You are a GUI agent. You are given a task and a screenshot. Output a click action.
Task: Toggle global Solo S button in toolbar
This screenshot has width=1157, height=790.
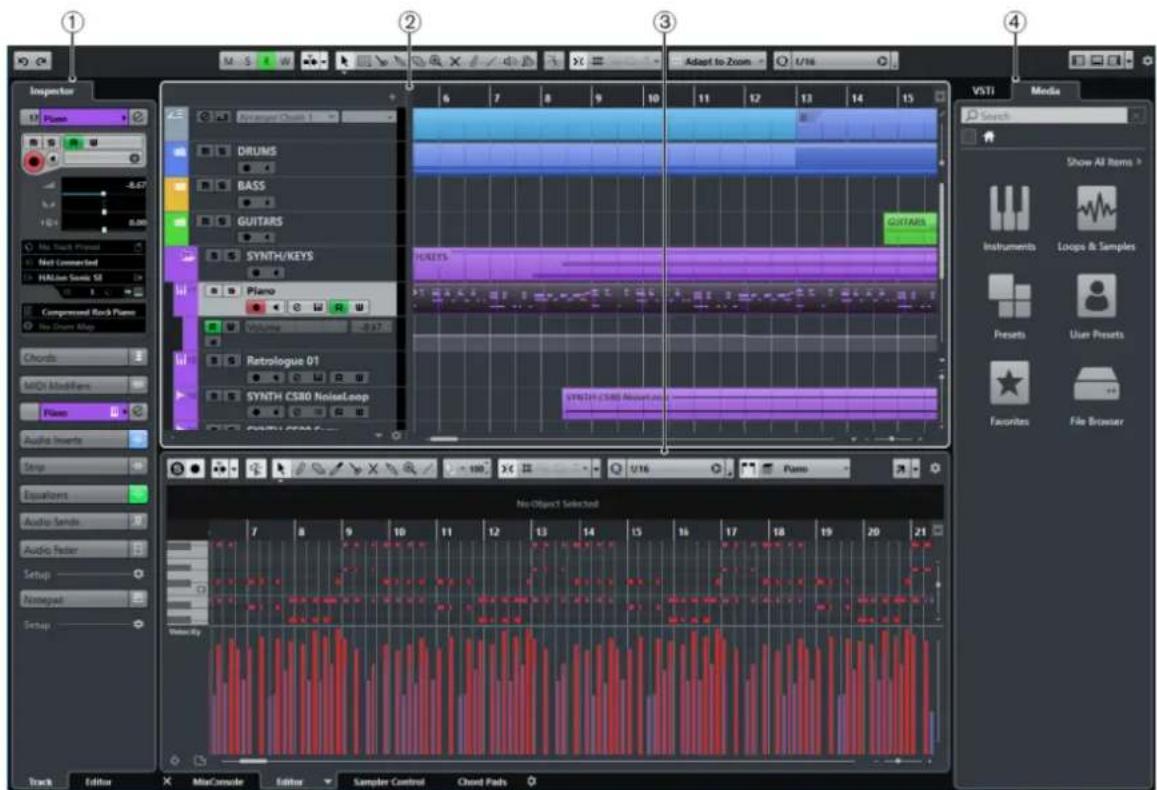point(247,61)
